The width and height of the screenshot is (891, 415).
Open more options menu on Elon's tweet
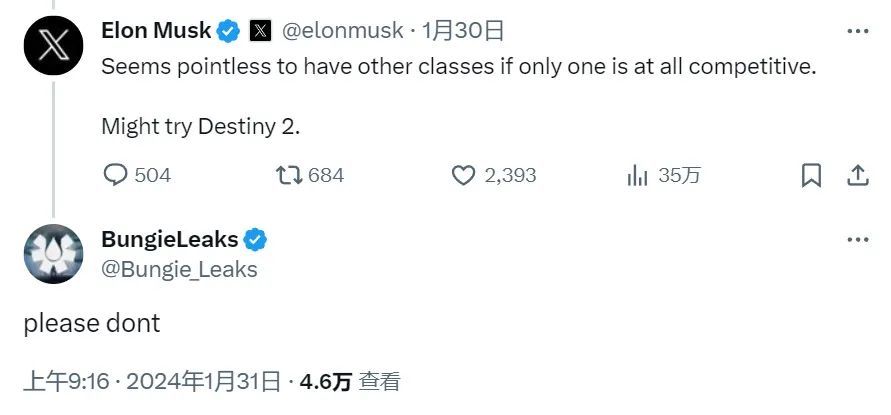[857, 31]
